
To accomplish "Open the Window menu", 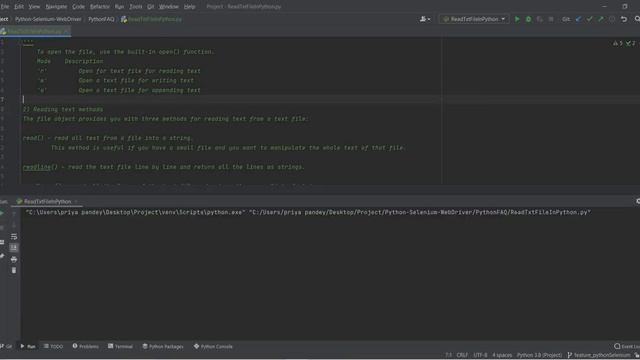I will tap(169, 7).
